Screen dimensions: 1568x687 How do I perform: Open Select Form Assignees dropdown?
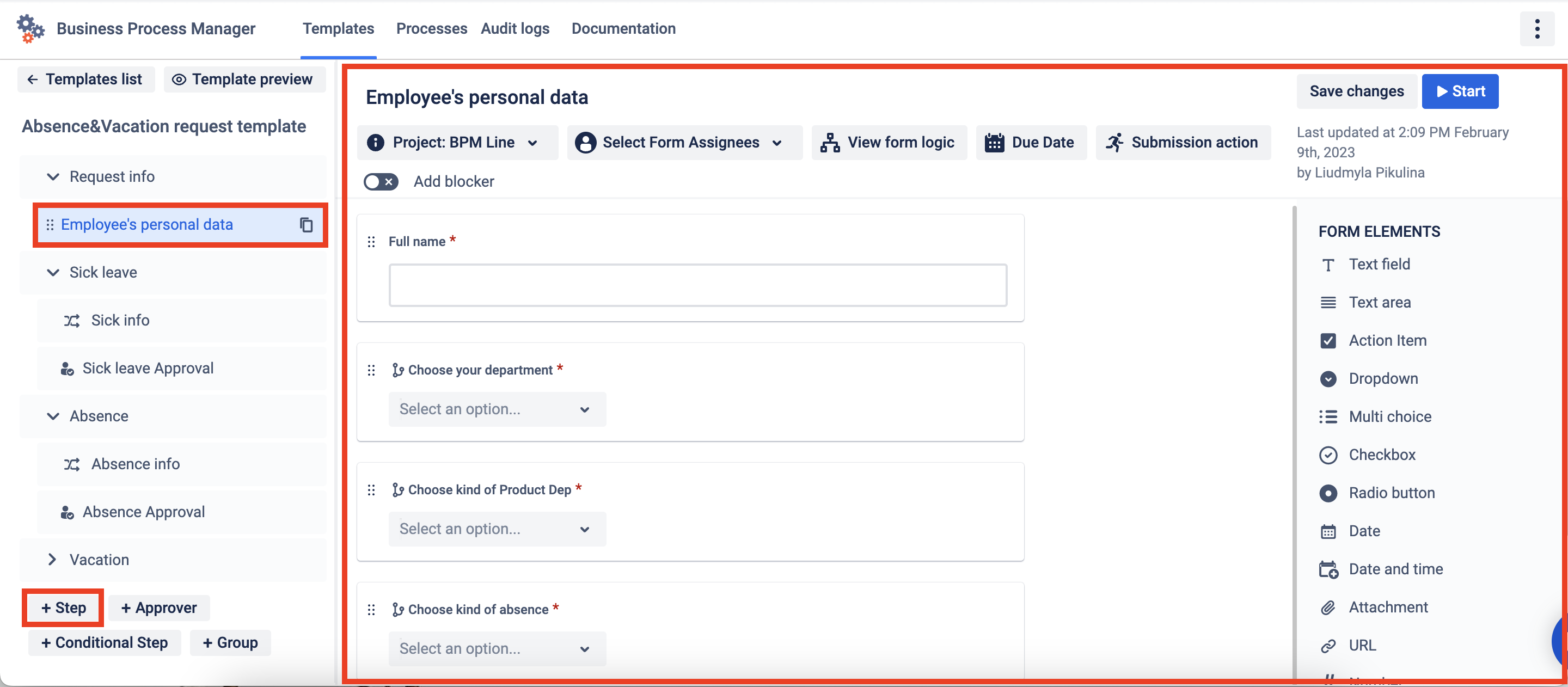click(x=684, y=143)
